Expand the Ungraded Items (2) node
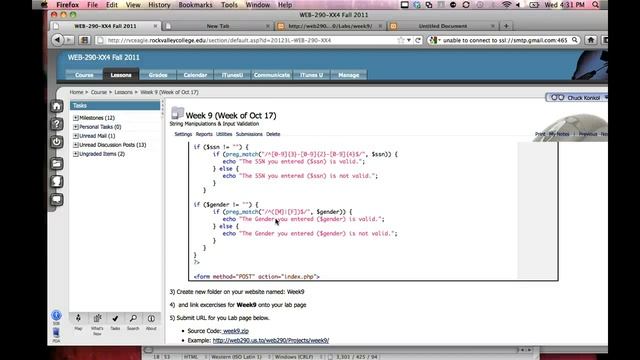The height and width of the screenshot is (360, 640). pyautogui.click(x=76, y=153)
